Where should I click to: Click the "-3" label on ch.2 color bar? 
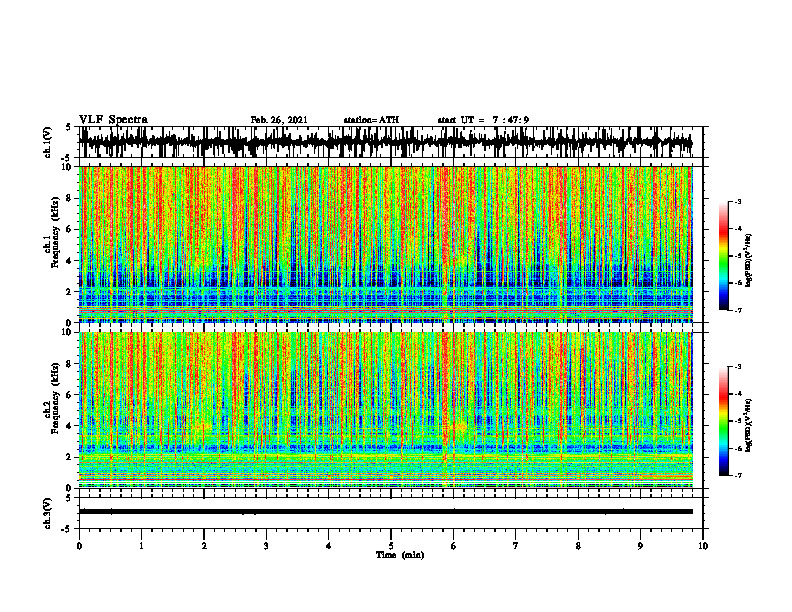[738, 367]
